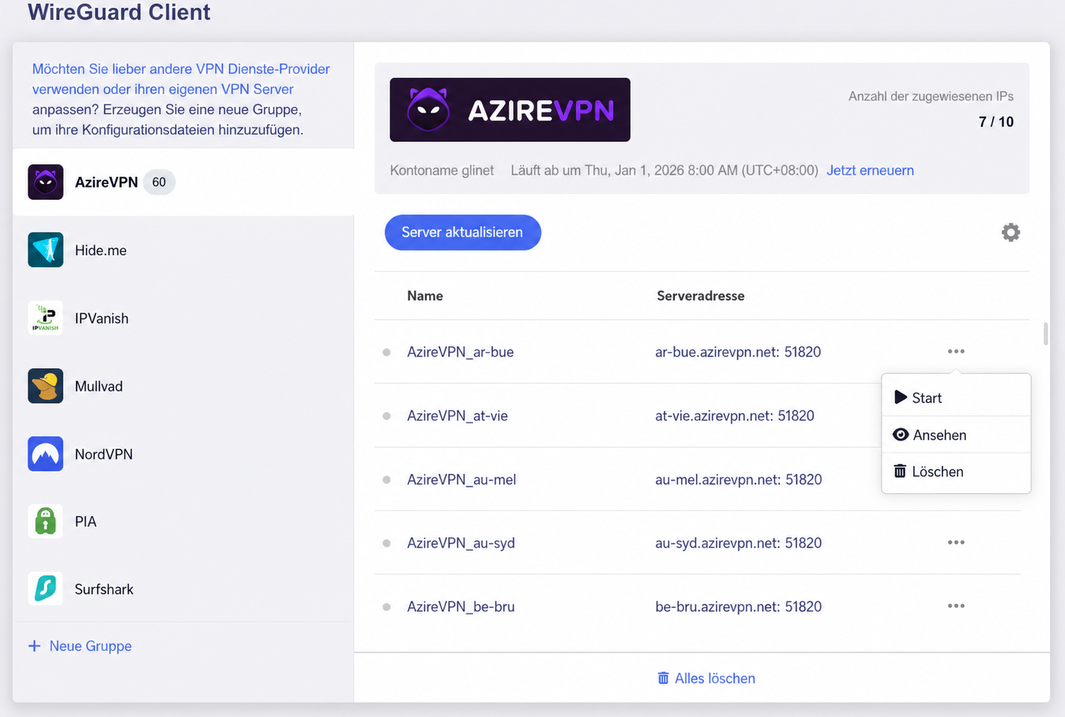Click the WireGuard Client page heading
The image size is (1065, 717).
click(119, 12)
